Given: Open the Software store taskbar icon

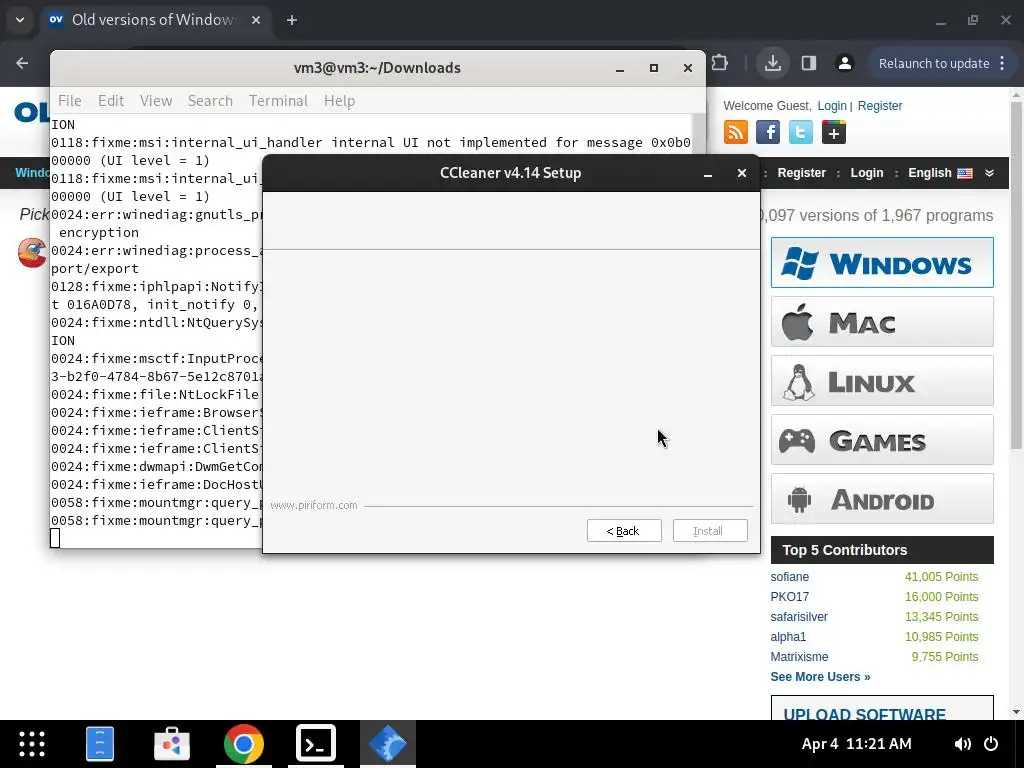Looking at the screenshot, I should click(x=172, y=744).
